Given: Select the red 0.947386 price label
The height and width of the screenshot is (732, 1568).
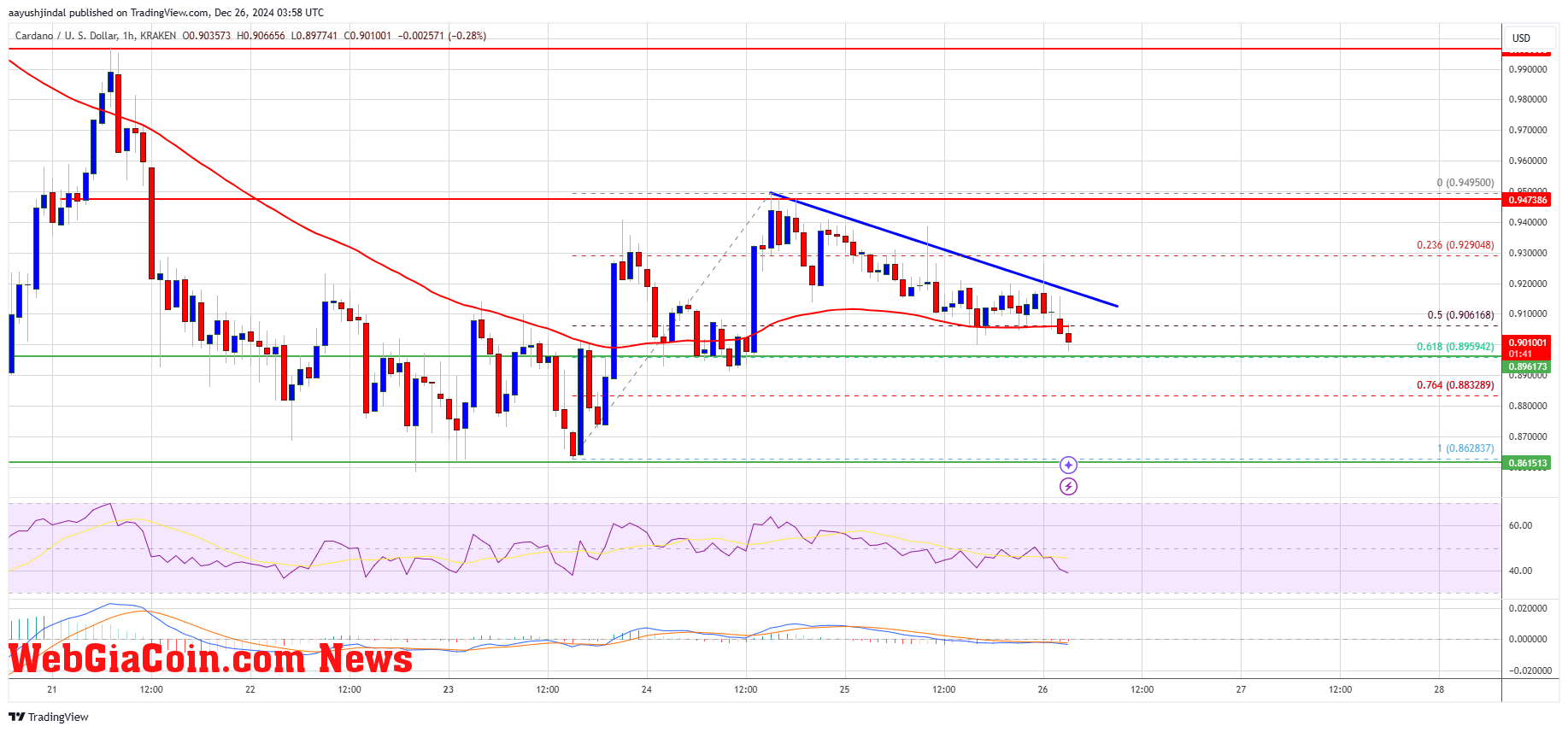Looking at the screenshot, I should [1528, 200].
